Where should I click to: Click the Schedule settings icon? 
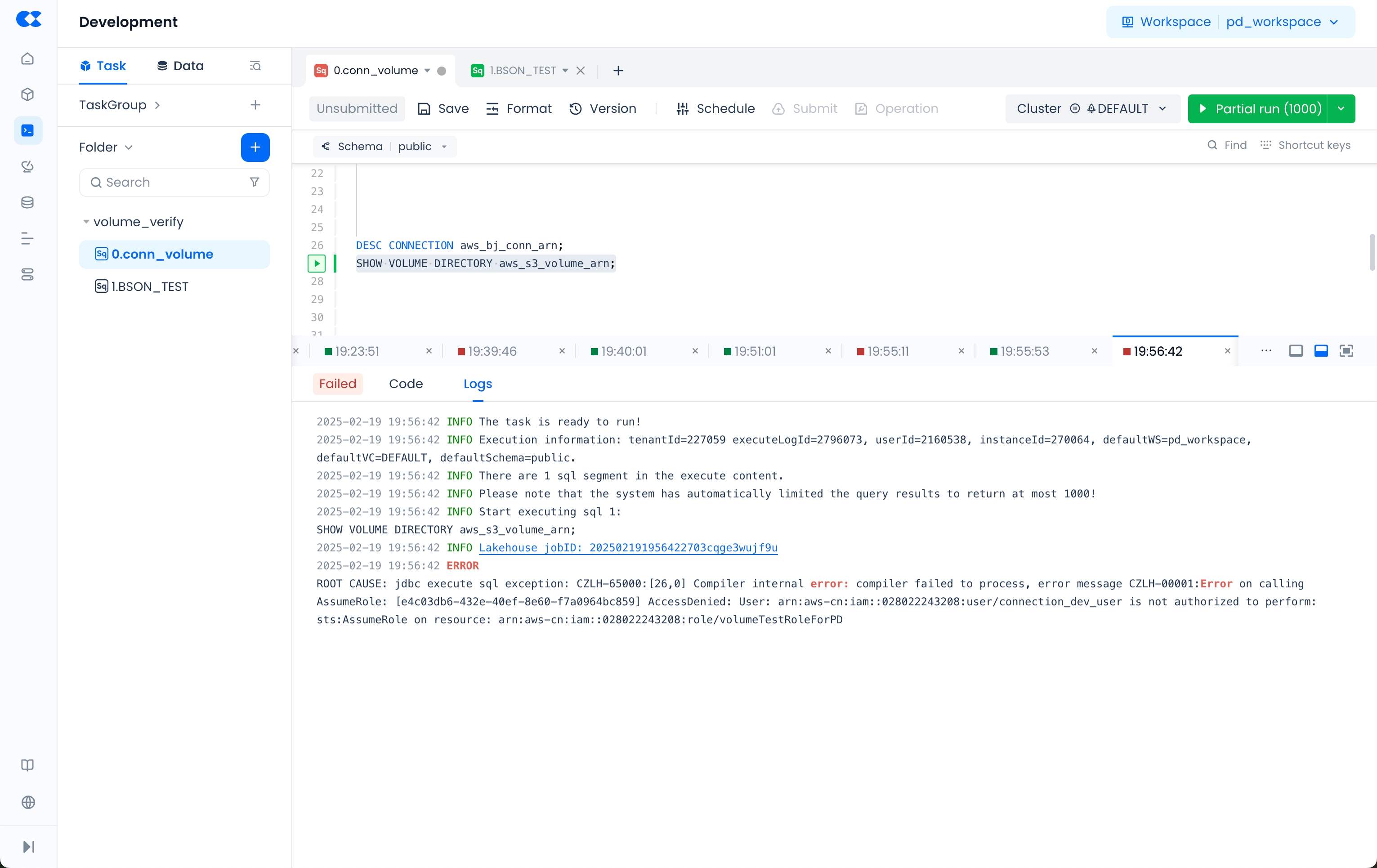(x=682, y=109)
